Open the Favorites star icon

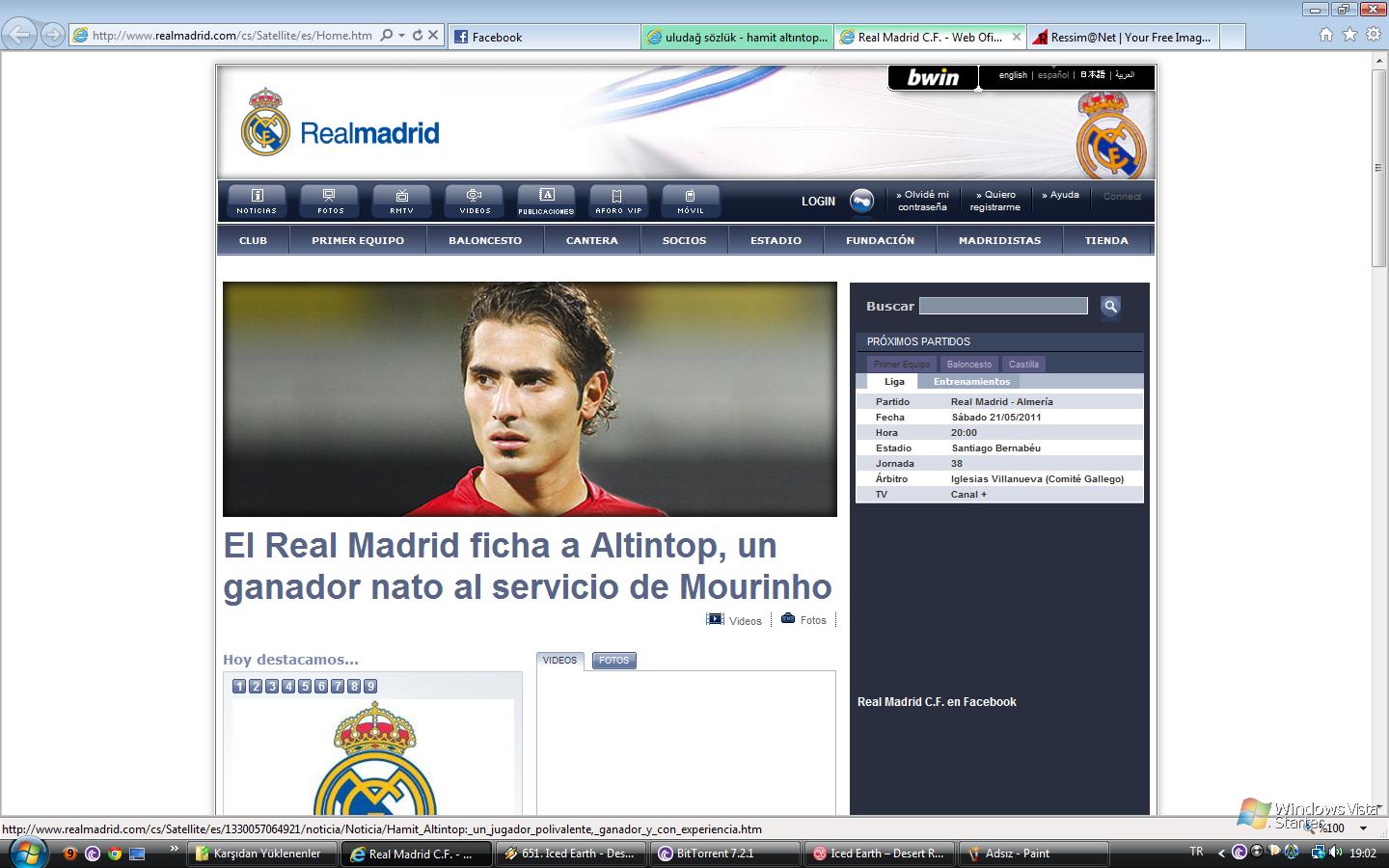click(1349, 35)
